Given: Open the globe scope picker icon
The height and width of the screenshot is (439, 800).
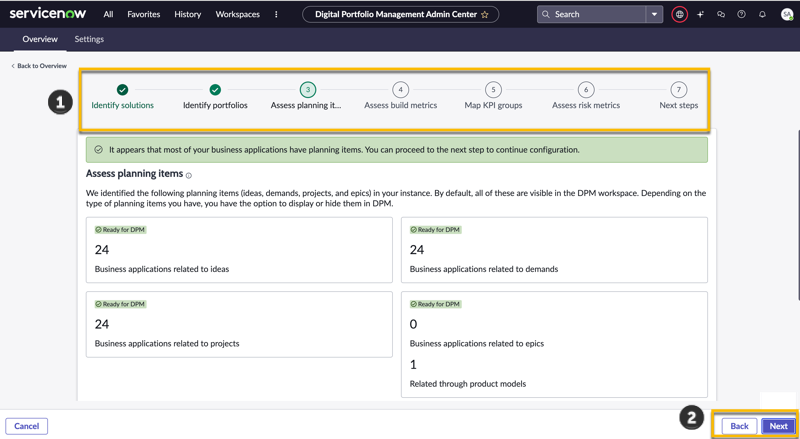Looking at the screenshot, I should coord(679,14).
